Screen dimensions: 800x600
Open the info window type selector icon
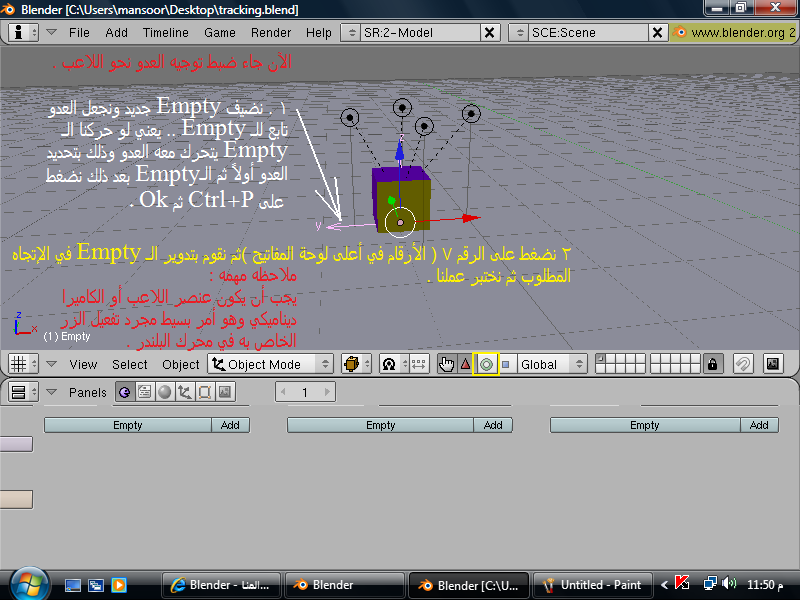tap(23, 33)
